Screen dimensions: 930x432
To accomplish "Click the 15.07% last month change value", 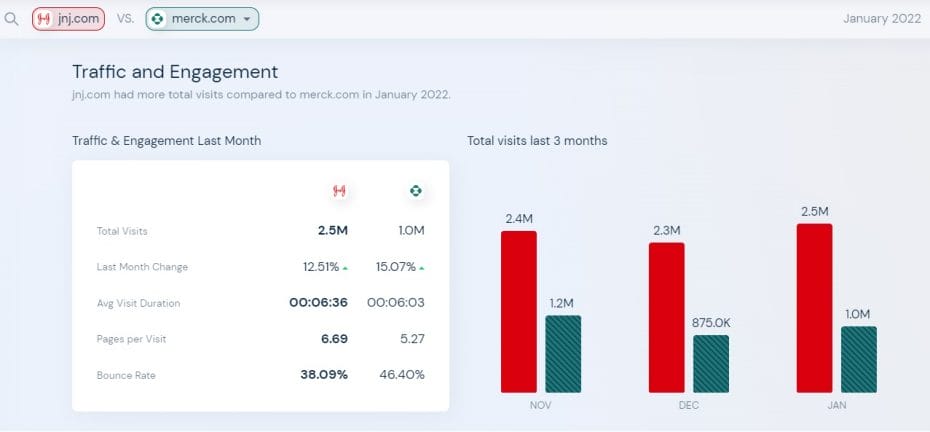I will [x=396, y=267].
